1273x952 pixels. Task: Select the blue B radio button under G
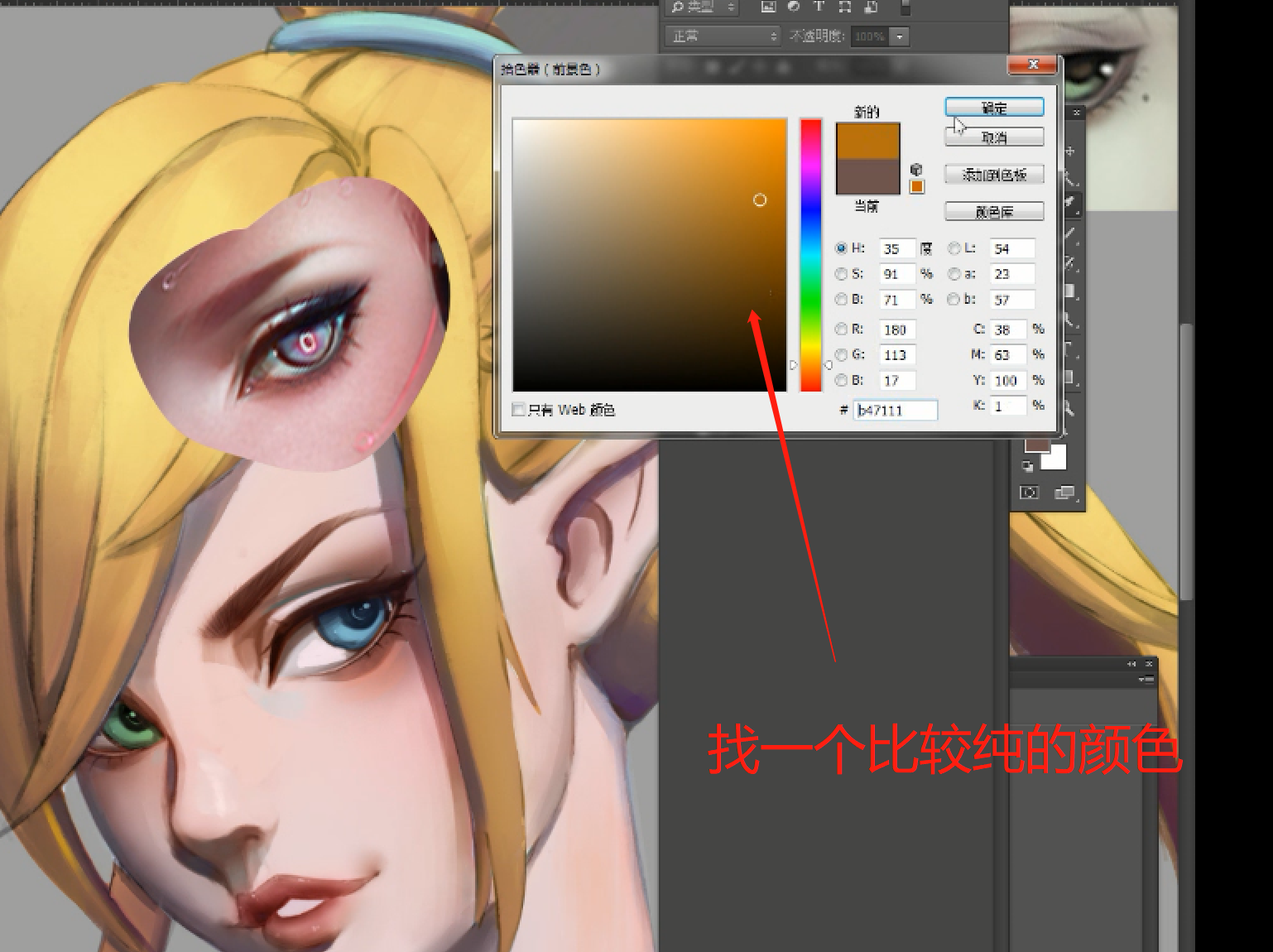click(841, 380)
